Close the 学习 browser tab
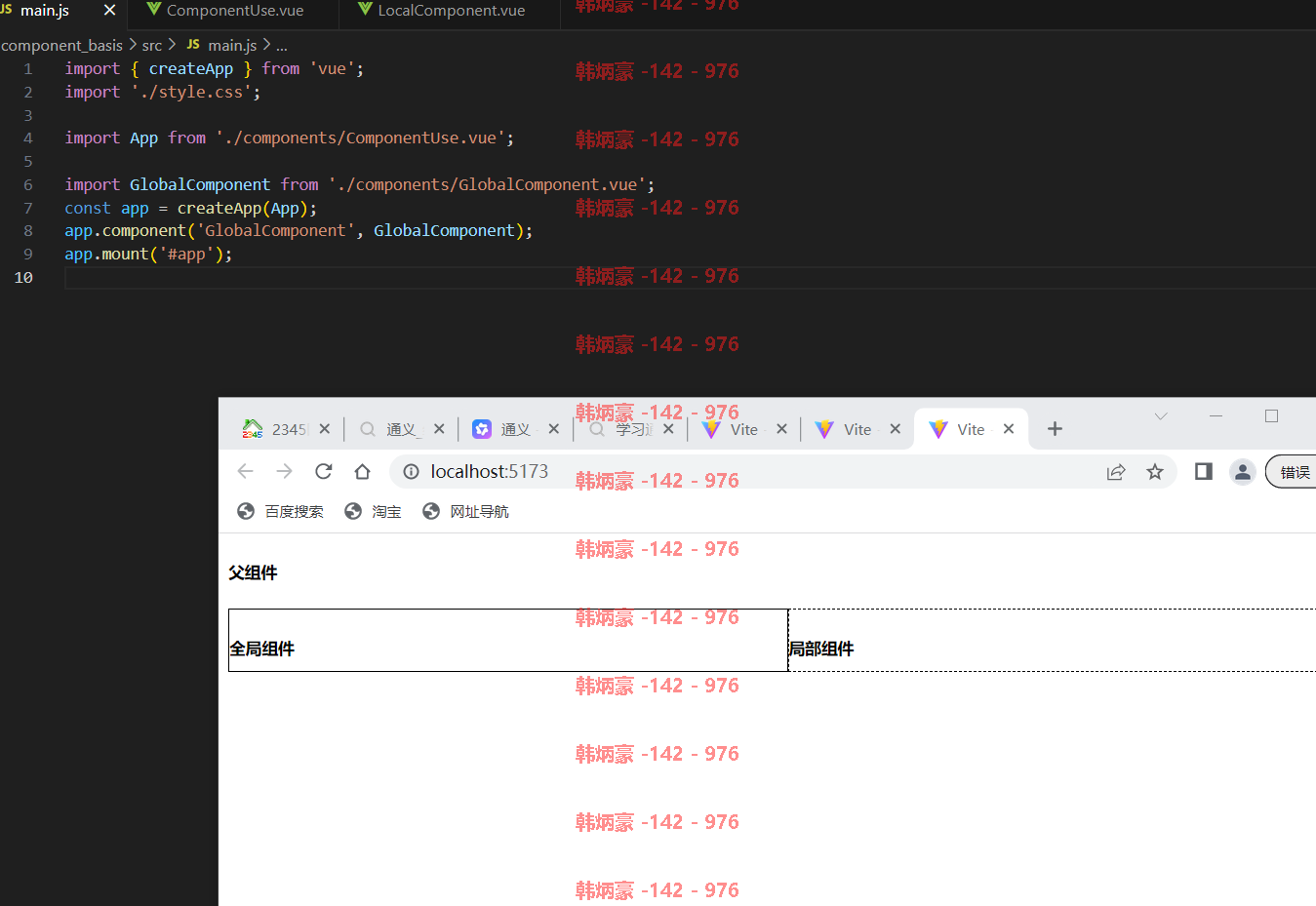The image size is (1316, 906). tap(668, 429)
